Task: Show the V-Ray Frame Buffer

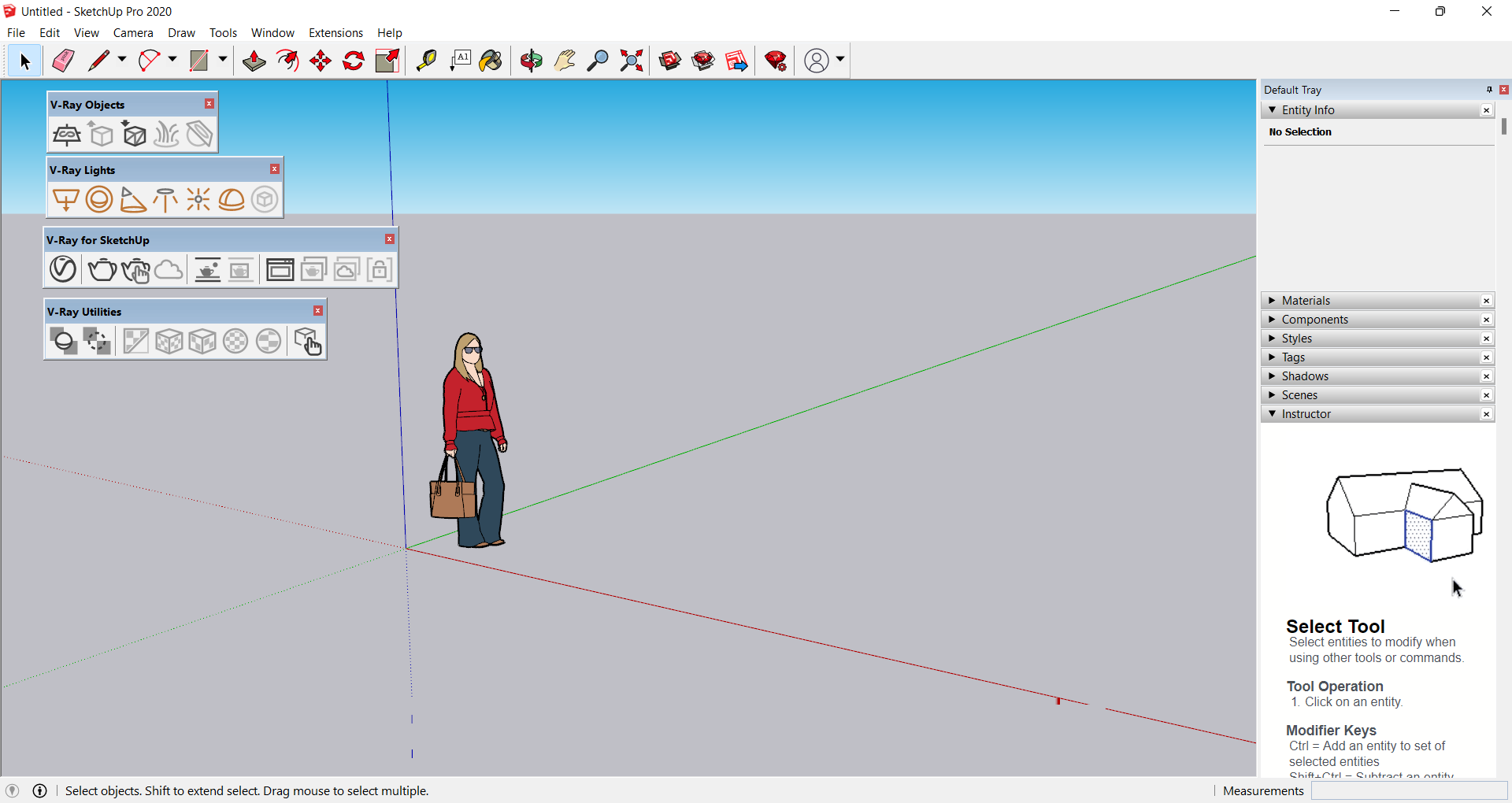Action: coord(280,269)
